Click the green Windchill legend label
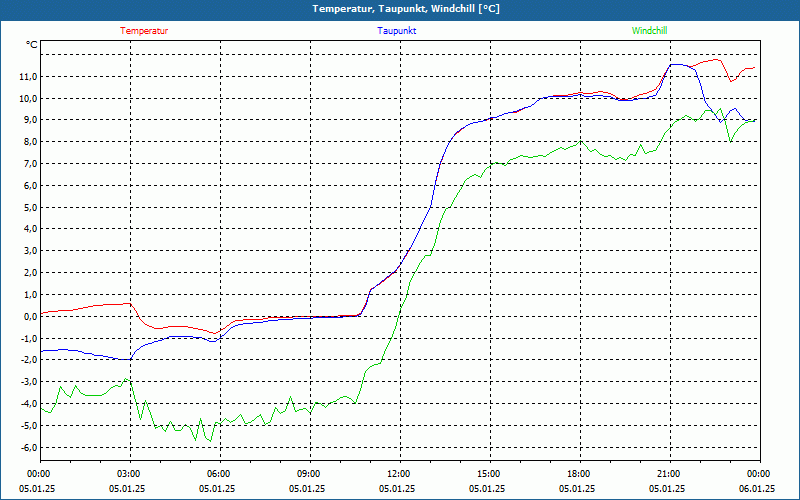This screenshot has width=800, height=500. pyautogui.click(x=649, y=31)
